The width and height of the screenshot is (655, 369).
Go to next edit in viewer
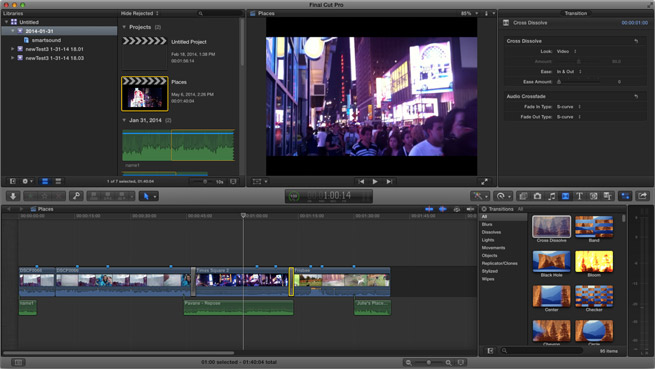(389, 181)
